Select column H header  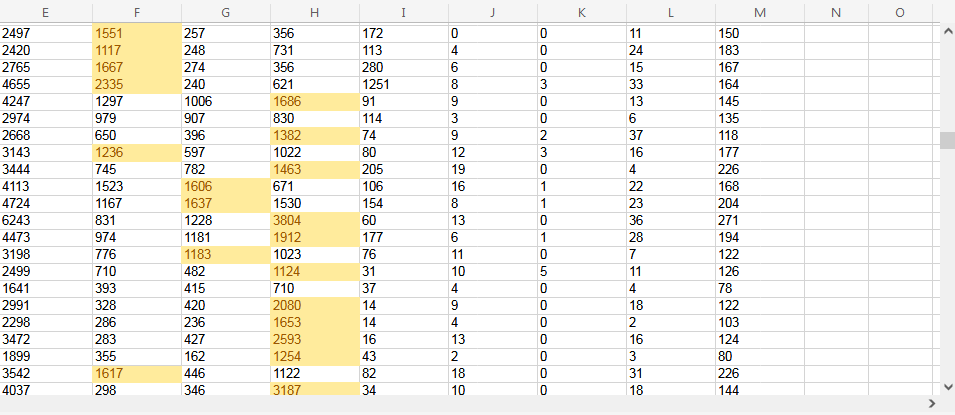click(315, 13)
